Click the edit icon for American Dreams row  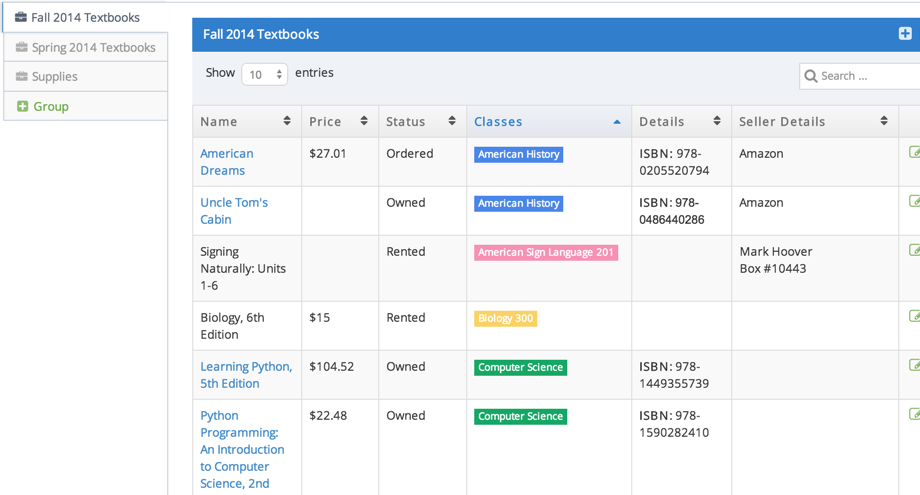[x=914, y=153]
